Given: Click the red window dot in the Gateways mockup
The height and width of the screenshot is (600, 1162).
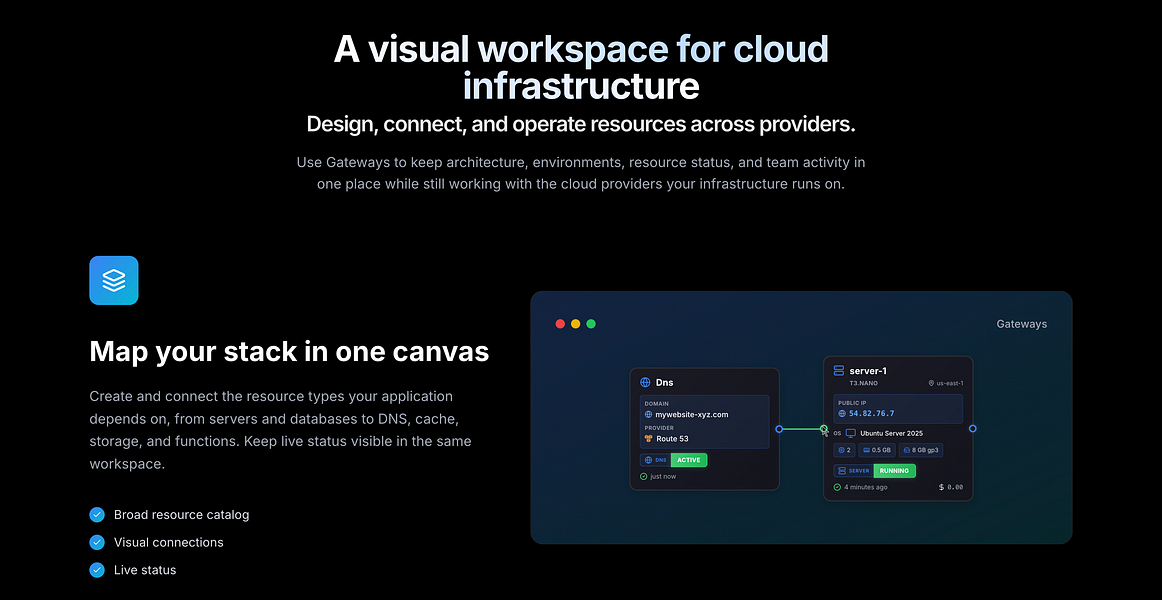Looking at the screenshot, I should pyautogui.click(x=560, y=324).
